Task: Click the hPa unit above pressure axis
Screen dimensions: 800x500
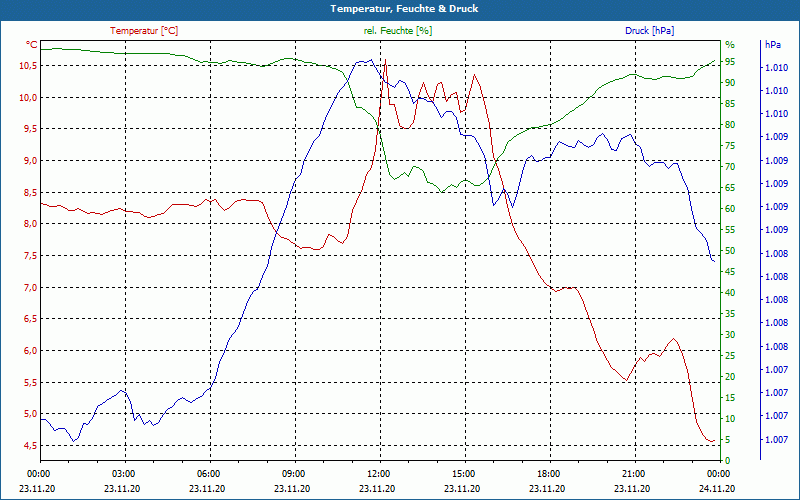Action: (772, 45)
